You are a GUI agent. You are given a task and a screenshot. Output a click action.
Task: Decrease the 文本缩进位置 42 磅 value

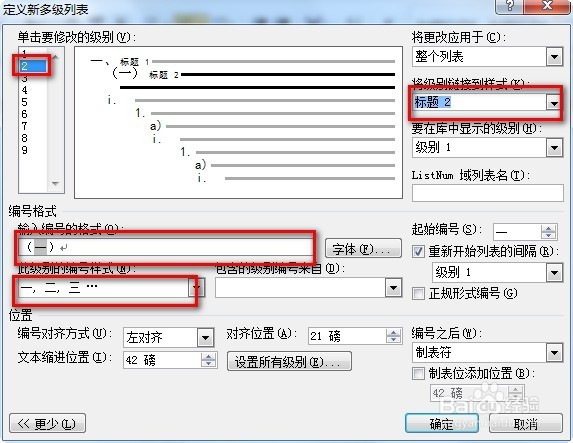208,364
